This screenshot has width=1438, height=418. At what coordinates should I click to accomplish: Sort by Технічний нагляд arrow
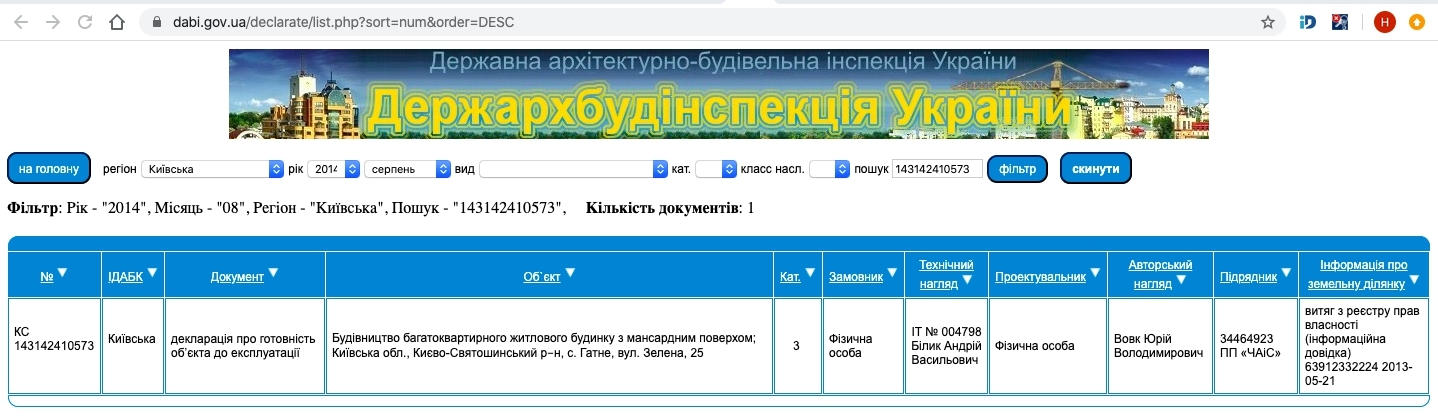click(967, 281)
